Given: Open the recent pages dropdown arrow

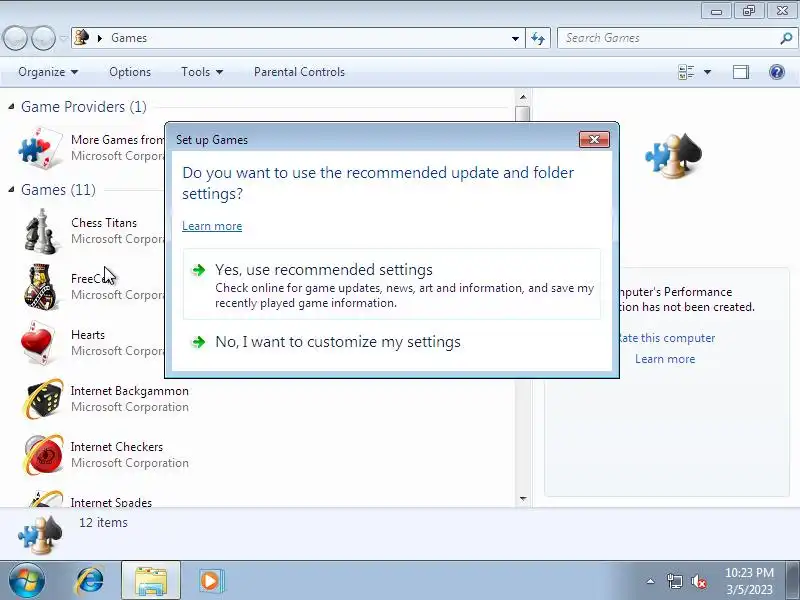Looking at the screenshot, I should click(x=63, y=38).
